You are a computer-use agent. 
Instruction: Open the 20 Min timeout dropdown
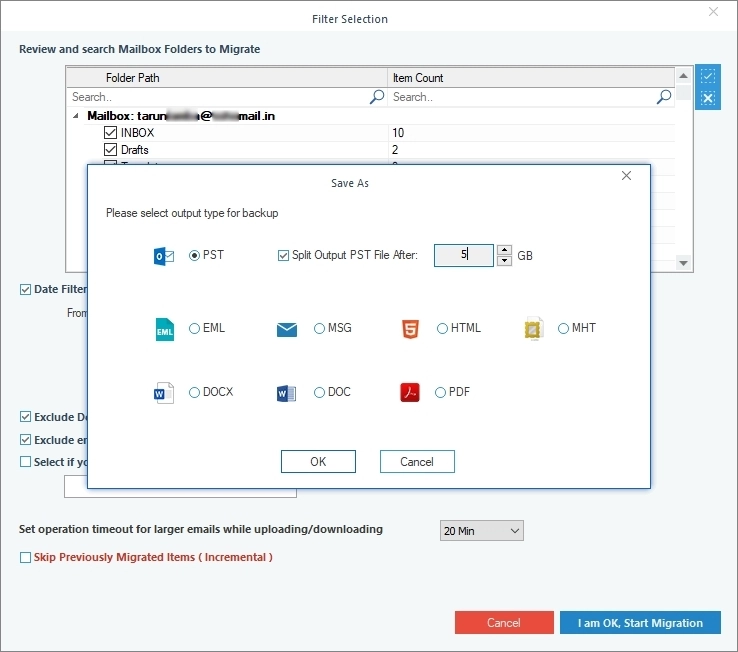tap(481, 531)
